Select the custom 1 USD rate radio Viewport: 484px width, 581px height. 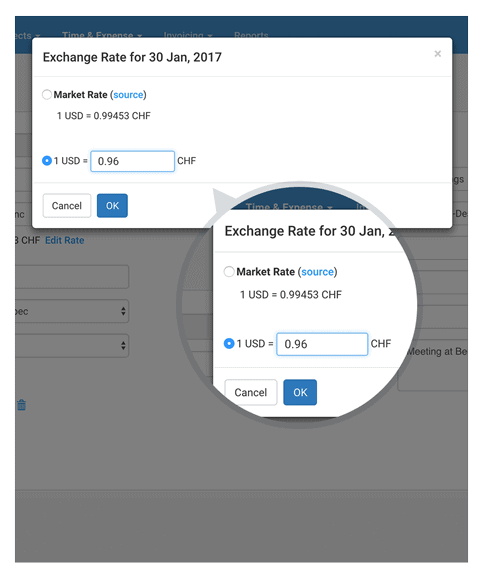(x=47, y=161)
